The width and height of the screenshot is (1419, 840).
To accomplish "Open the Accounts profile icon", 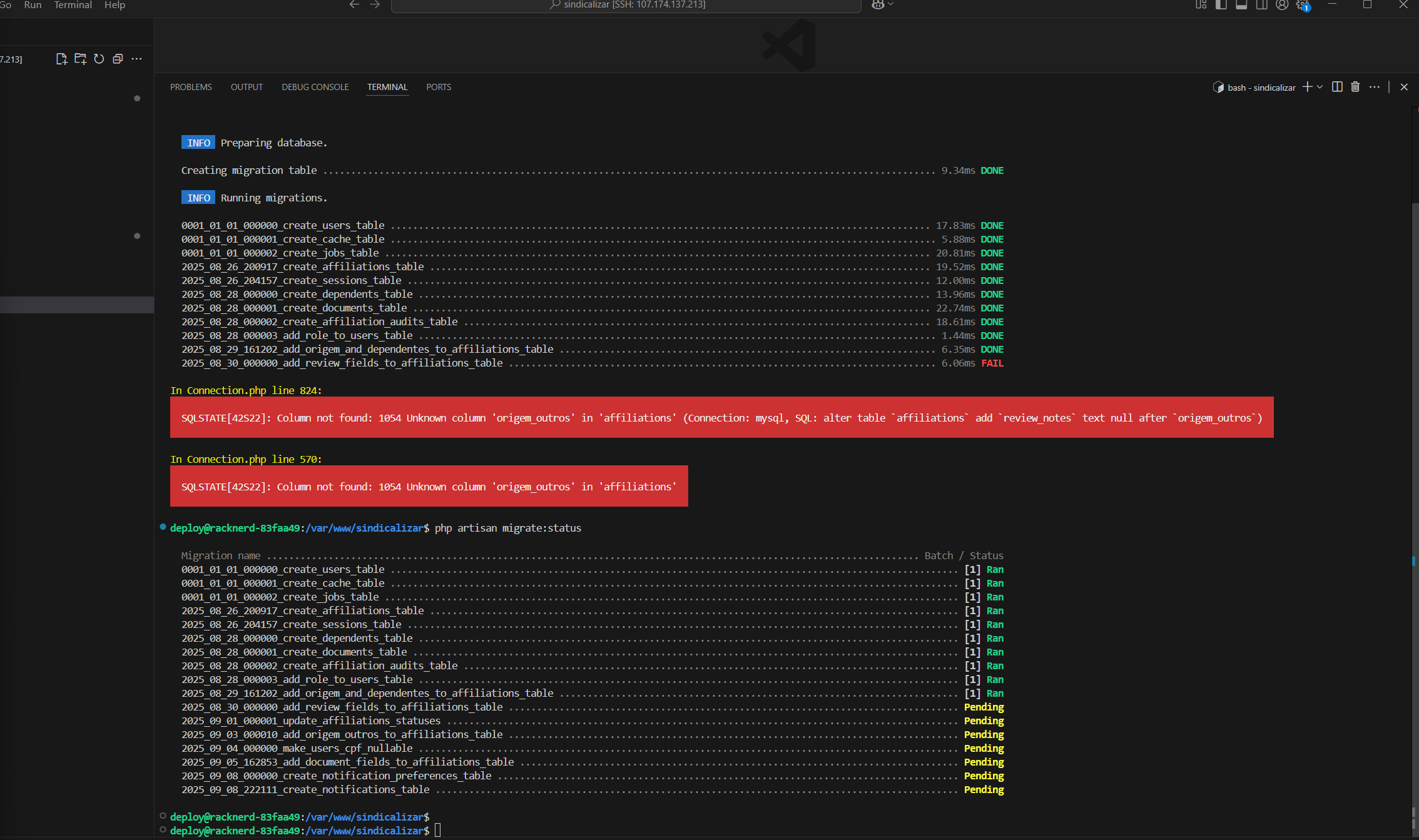I will click(x=1282, y=5).
